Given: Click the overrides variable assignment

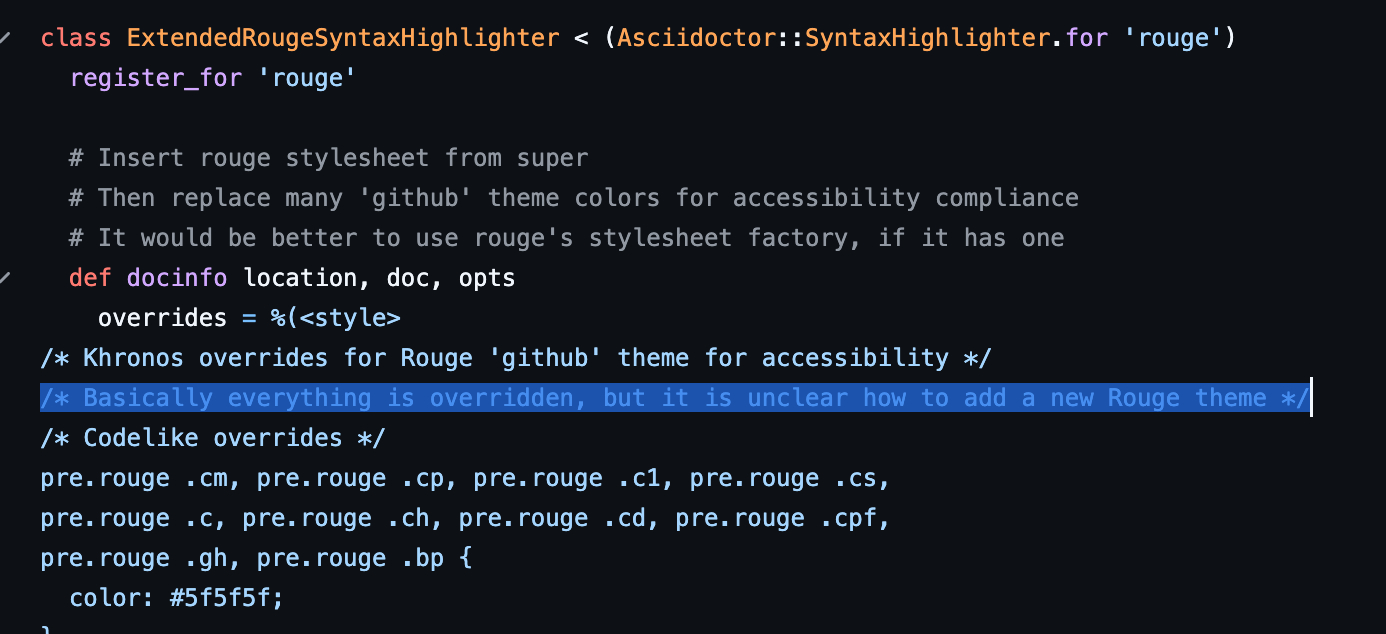Looking at the screenshot, I should [x=162, y=318].
